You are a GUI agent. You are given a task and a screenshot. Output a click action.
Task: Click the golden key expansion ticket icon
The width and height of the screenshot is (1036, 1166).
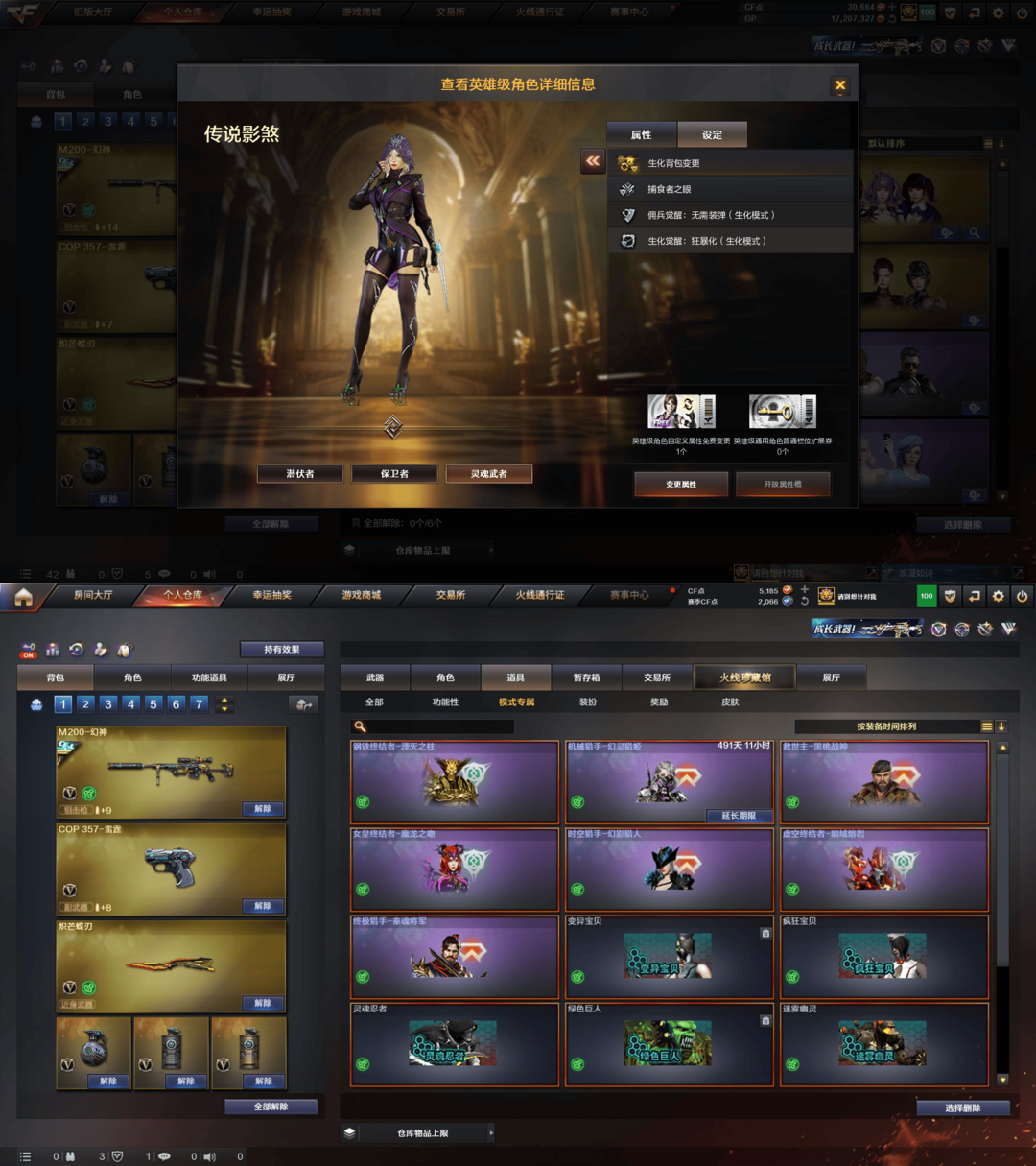click(x=782, y=412)
